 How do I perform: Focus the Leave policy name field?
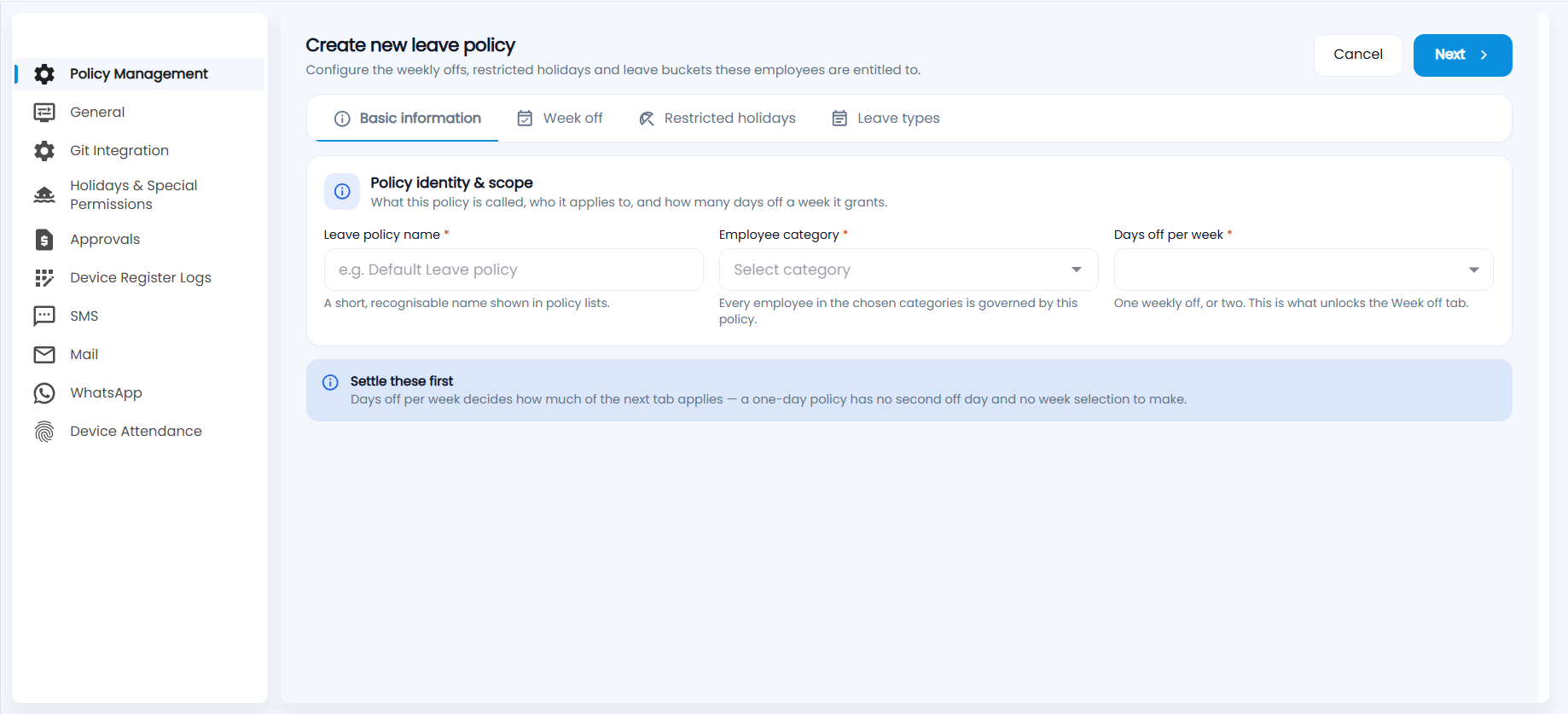click(x=514, y=270)
